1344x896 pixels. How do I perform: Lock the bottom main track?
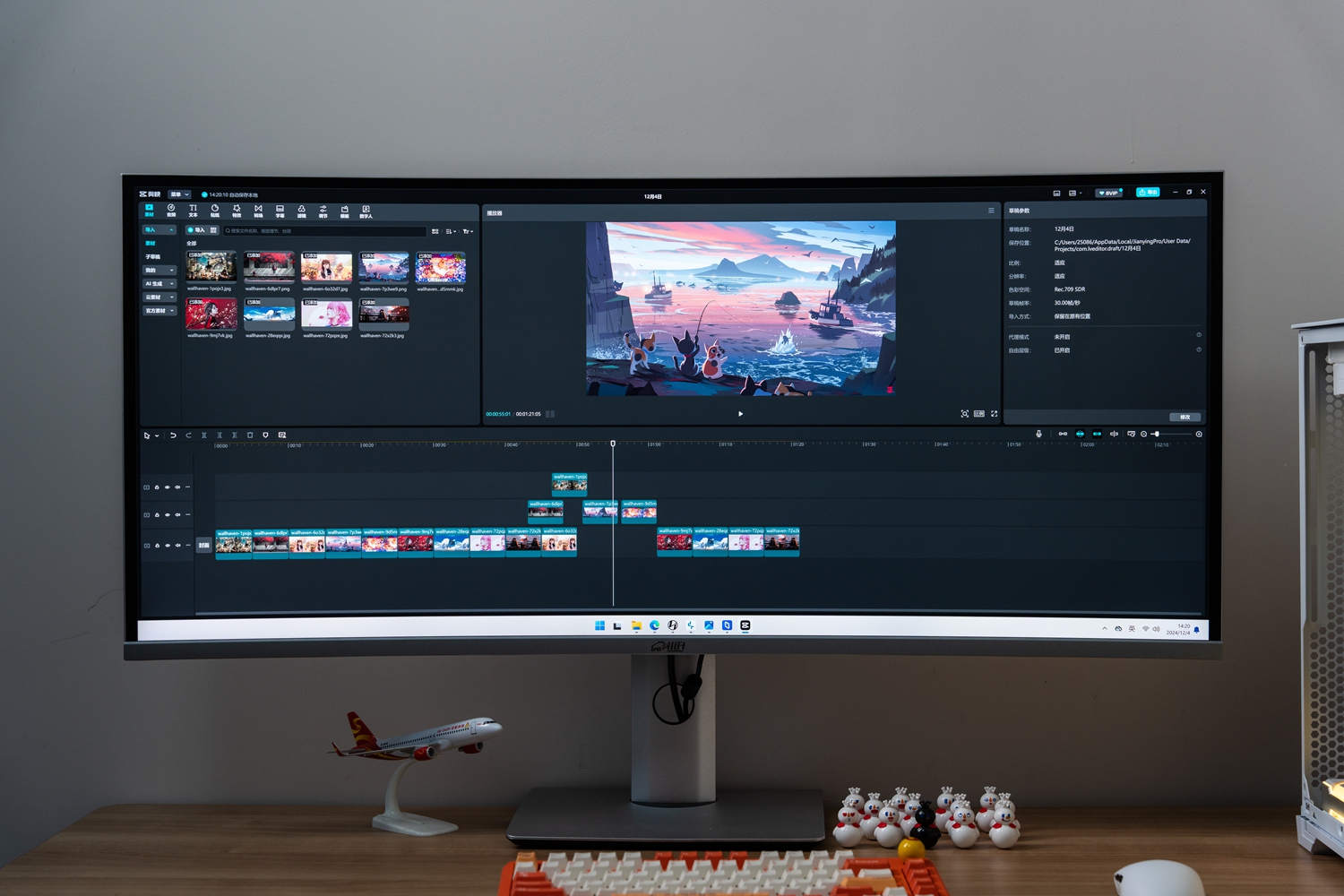(x=157, y=546)
